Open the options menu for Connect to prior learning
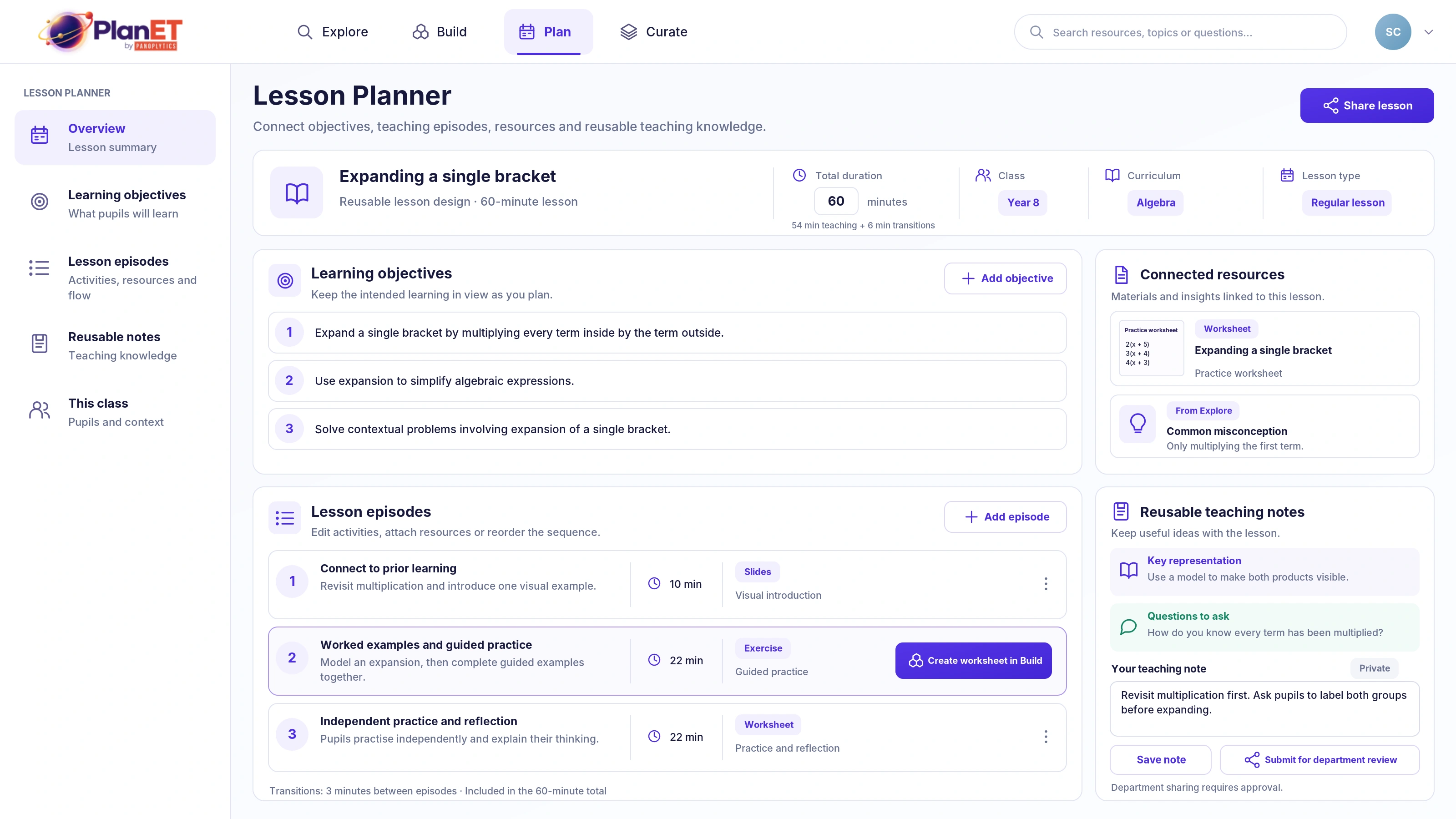Screen dimensions: 1456x819 coord(1046,584)
